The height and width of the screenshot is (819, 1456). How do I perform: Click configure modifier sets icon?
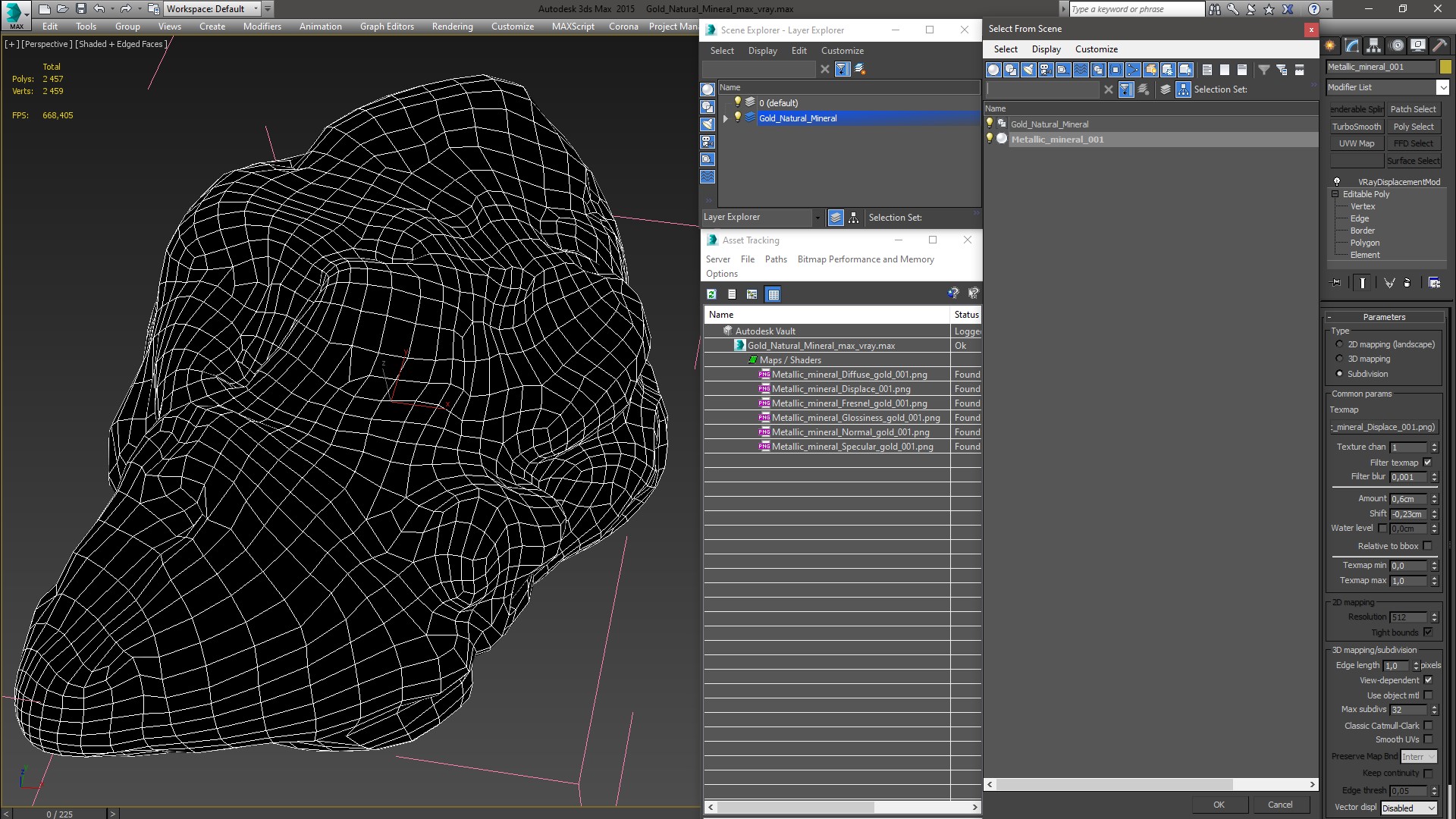1435,283
